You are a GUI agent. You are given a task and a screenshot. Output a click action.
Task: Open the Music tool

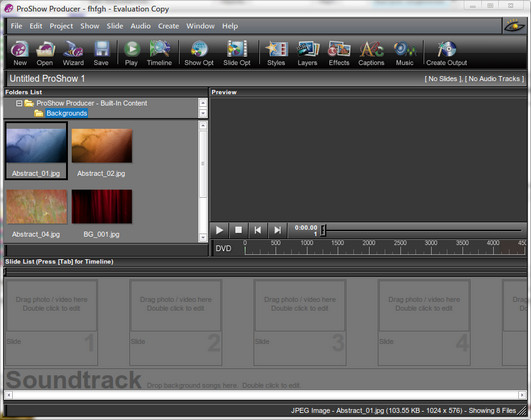pos(404,53)
